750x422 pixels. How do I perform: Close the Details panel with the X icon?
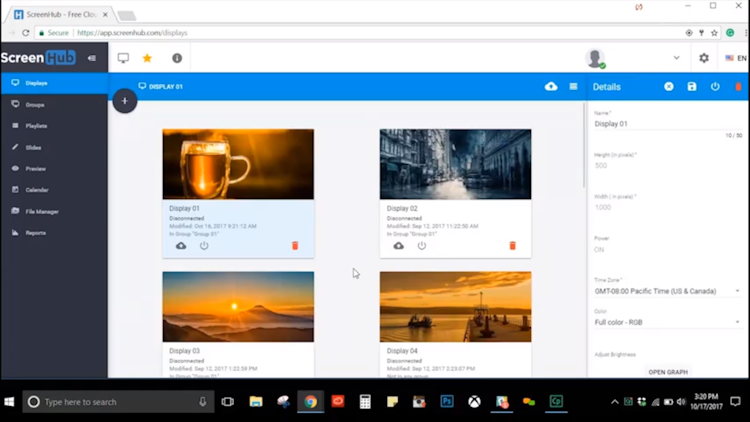point(669,87)
